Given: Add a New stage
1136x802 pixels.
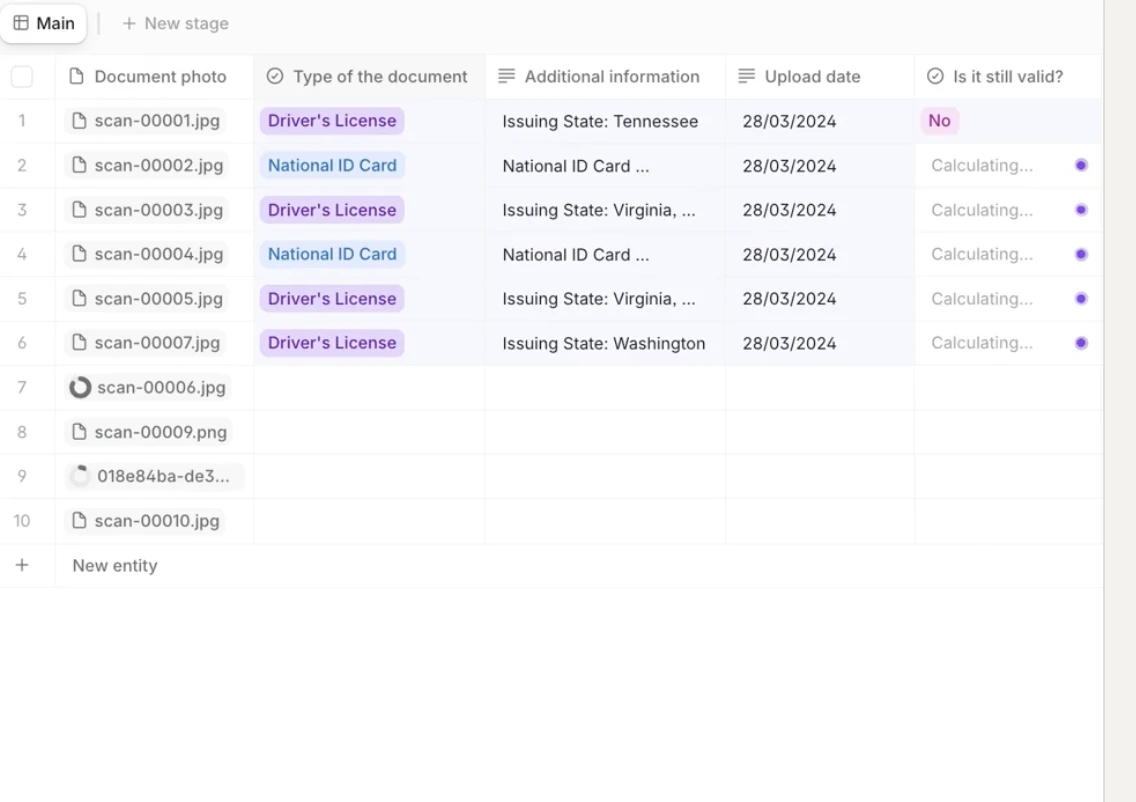Looking at the screenshot, I should (175, 23).
